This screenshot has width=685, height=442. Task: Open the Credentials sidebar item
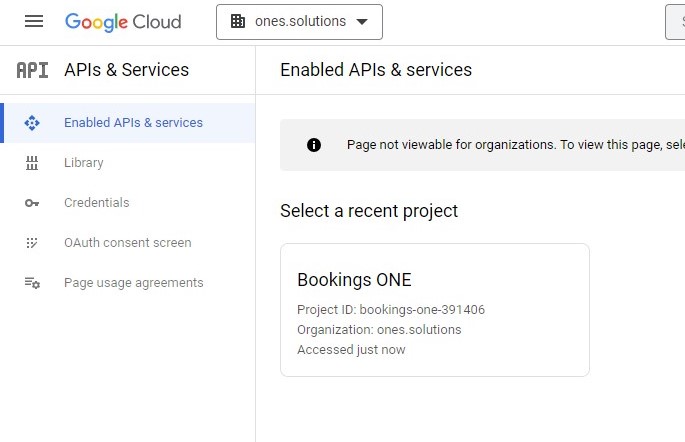click(97, 203)
